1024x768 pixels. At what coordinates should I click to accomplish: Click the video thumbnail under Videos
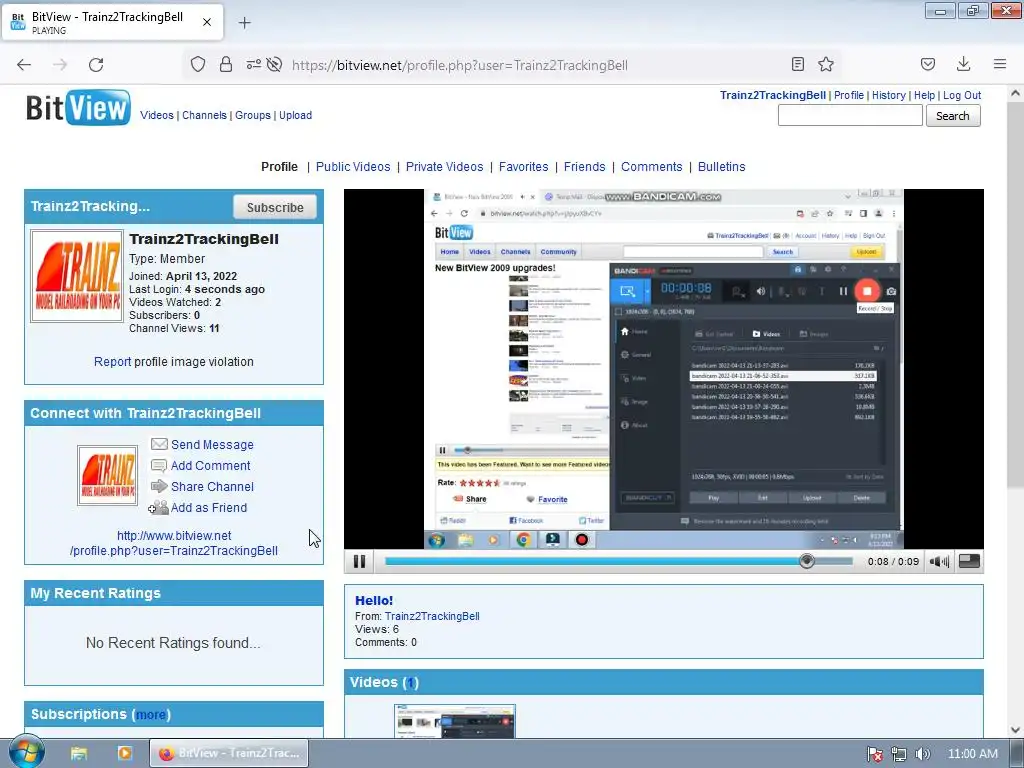click(x=455, y=721)
